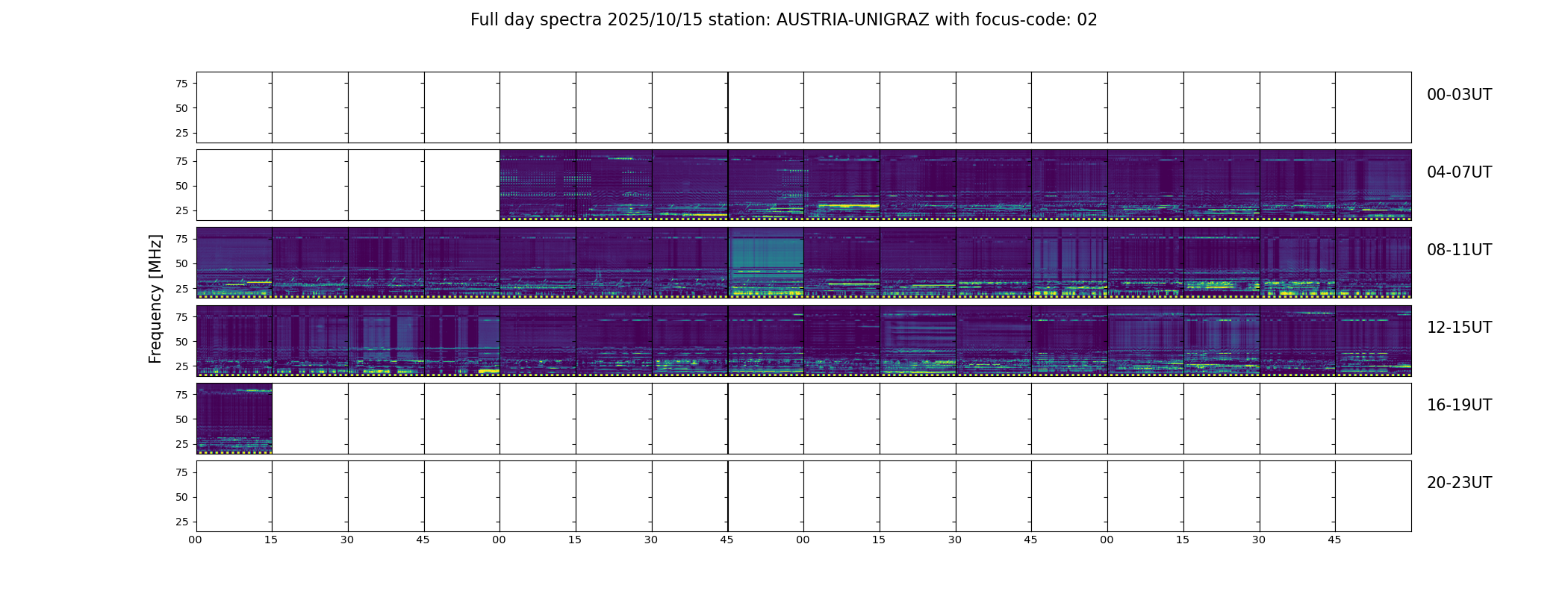Click the '75' tick on the 00-03UT row
Screen dimensions: 1568x597
[x=181, y=84]
